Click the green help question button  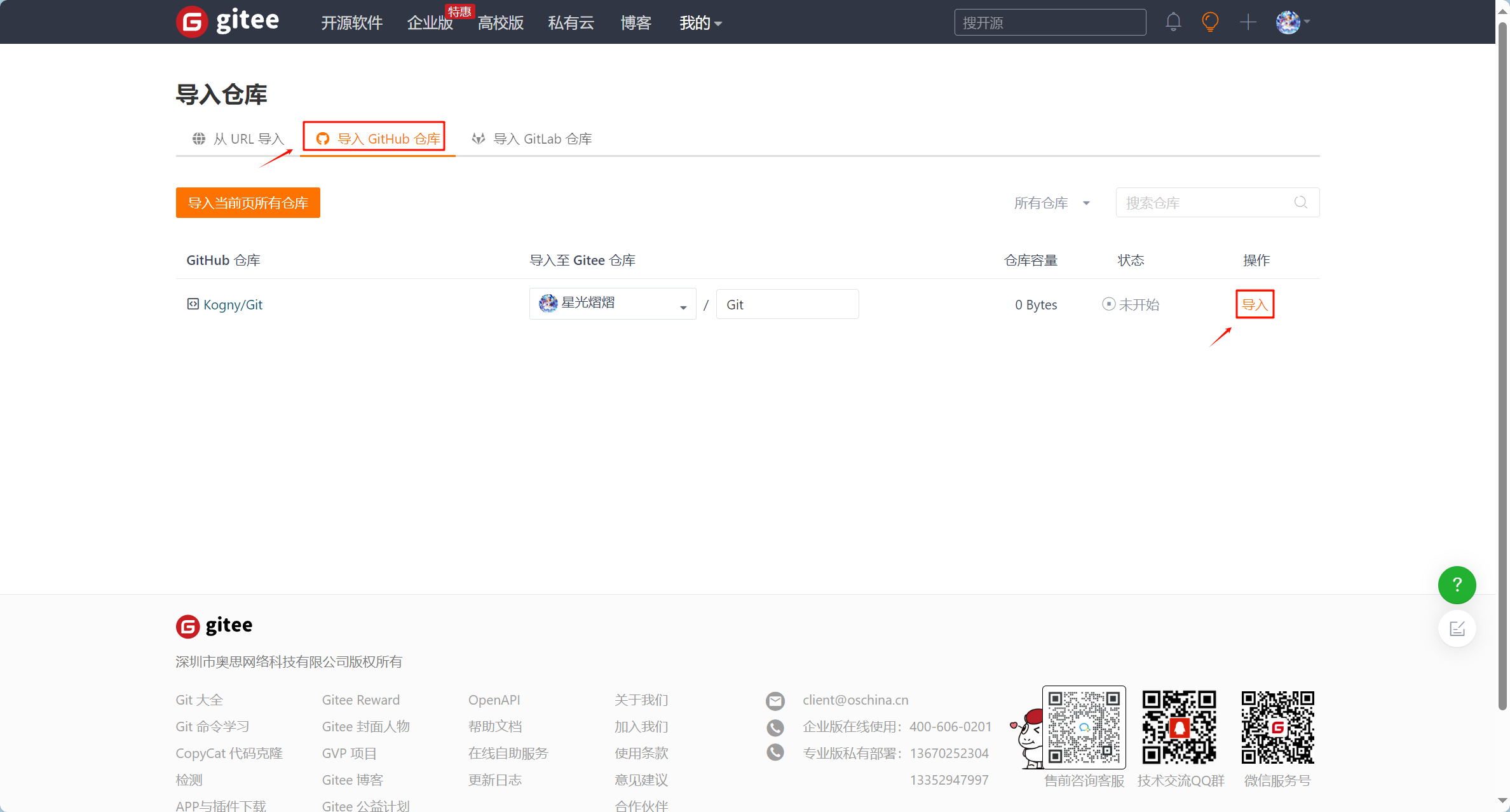[1457, 585]
